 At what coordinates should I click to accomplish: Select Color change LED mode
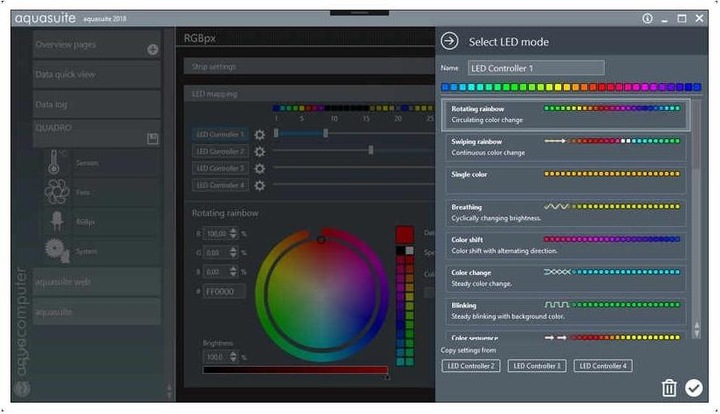(x=566, y=278)
